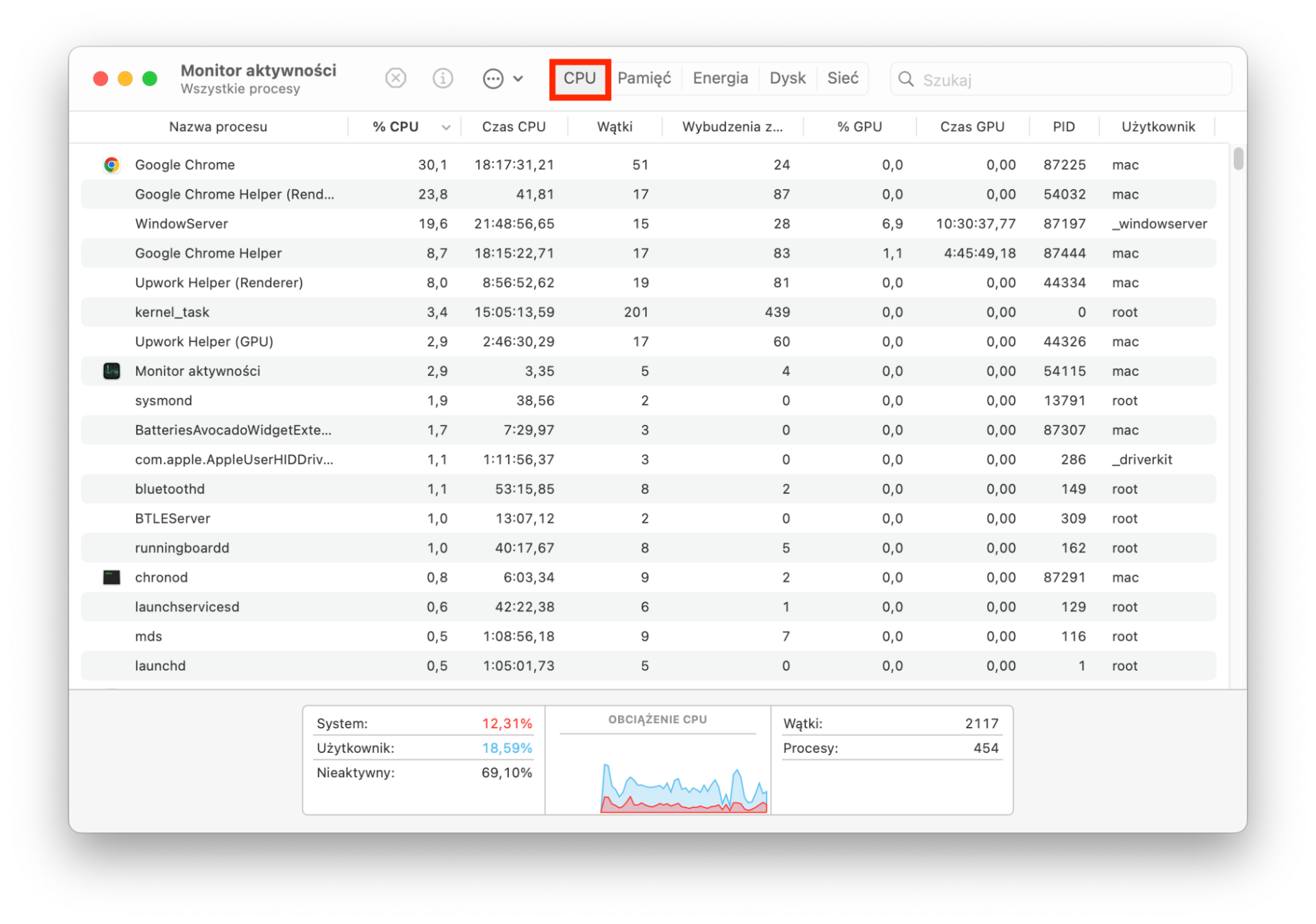Image resolution: width=1316 pixels, height=924 pixels.
Task: Sort by % GPU column header
Action: click(859, 126)
